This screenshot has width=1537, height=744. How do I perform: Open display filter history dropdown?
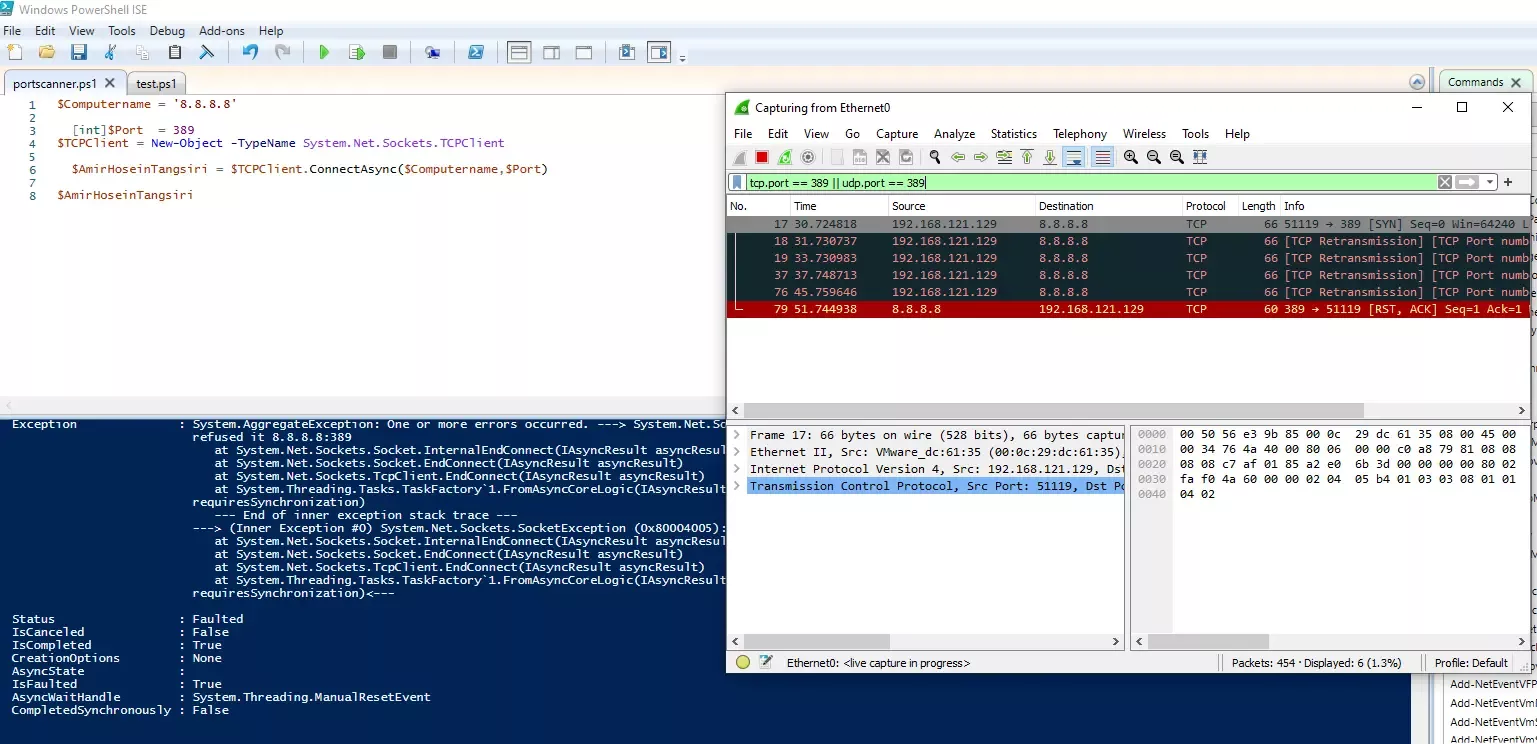[1490, 182]
